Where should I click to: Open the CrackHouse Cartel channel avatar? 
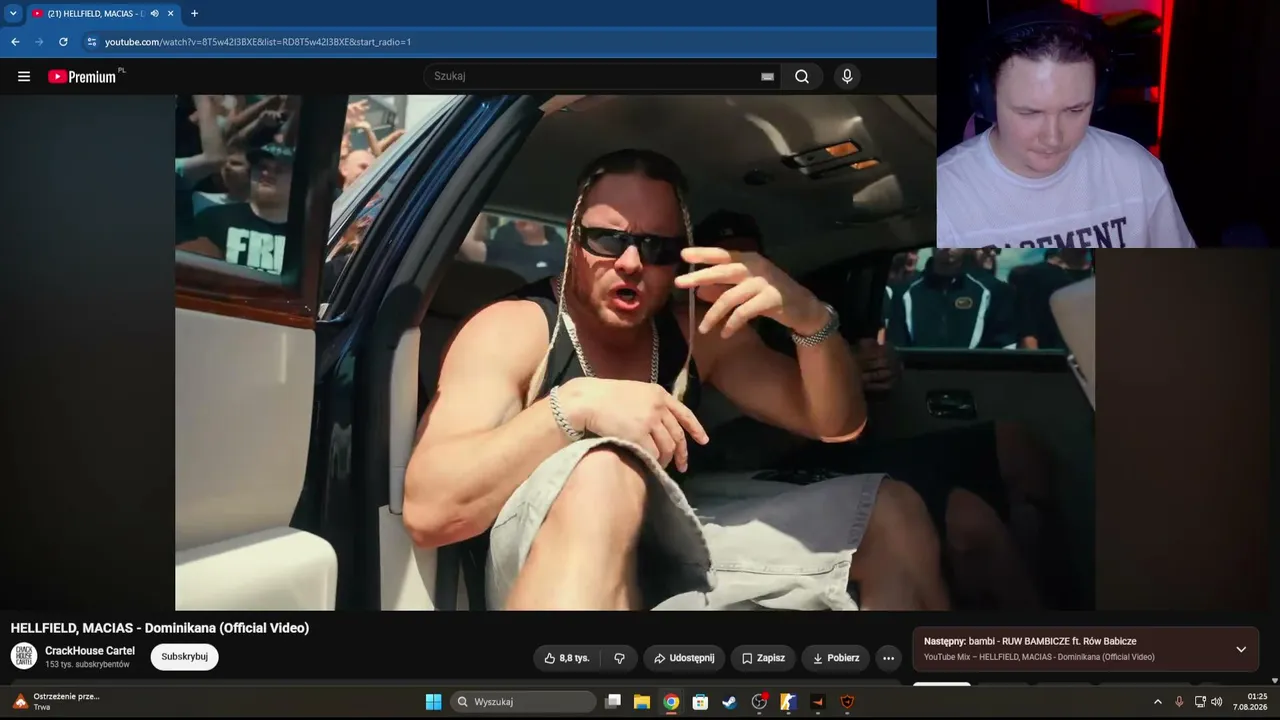[x=24, y=656]
